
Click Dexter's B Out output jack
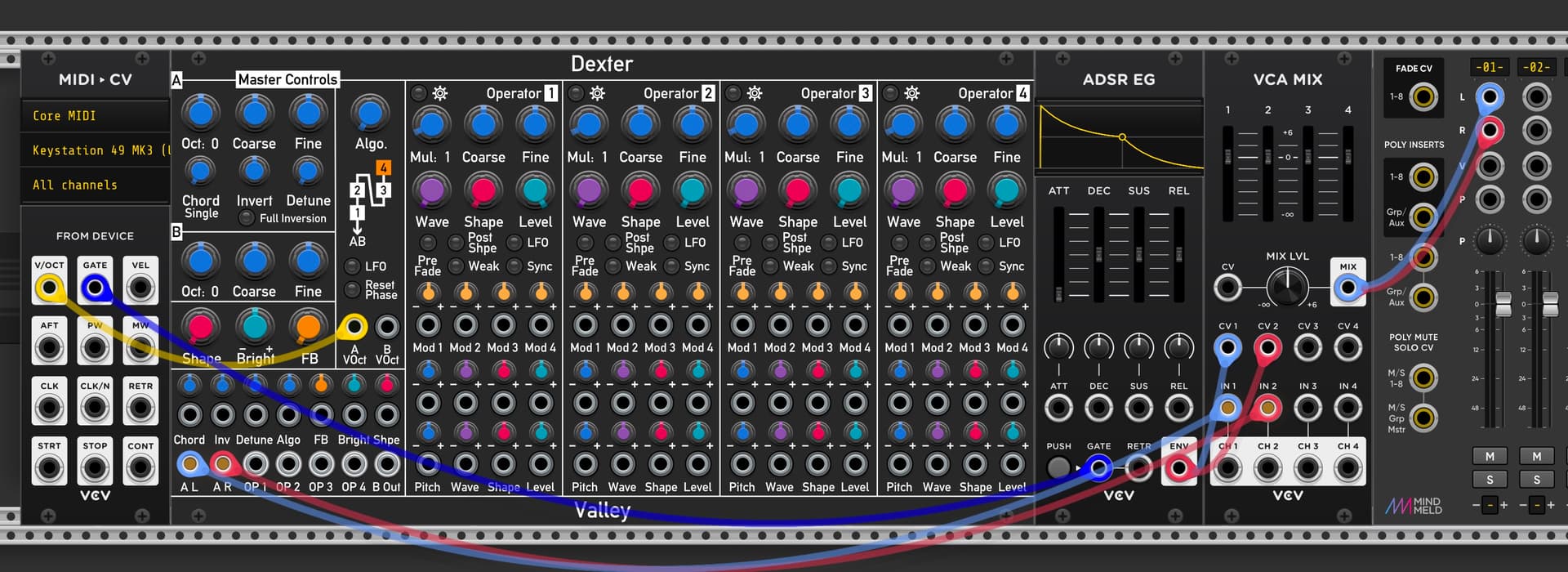pyautogui.click(x=387, y=464)
